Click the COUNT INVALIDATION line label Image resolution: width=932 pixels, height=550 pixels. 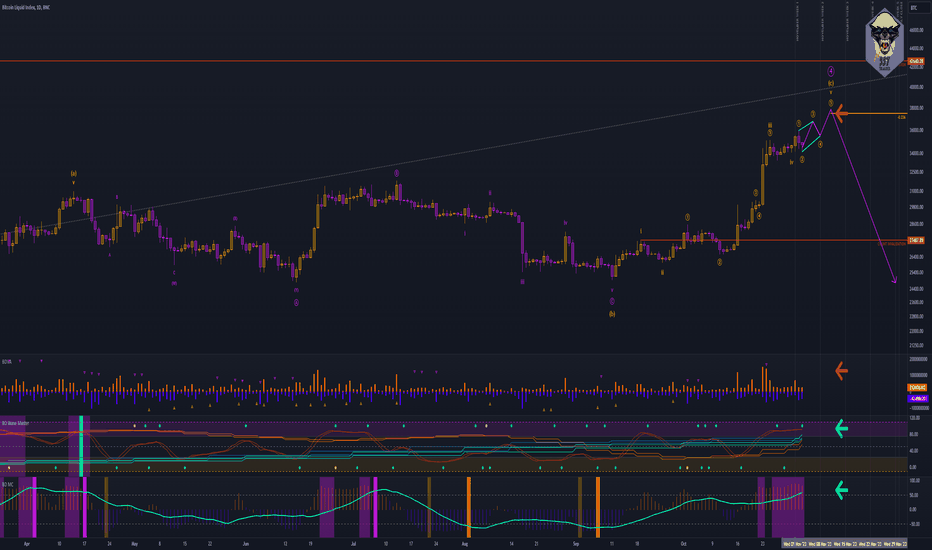pos(892,244)
